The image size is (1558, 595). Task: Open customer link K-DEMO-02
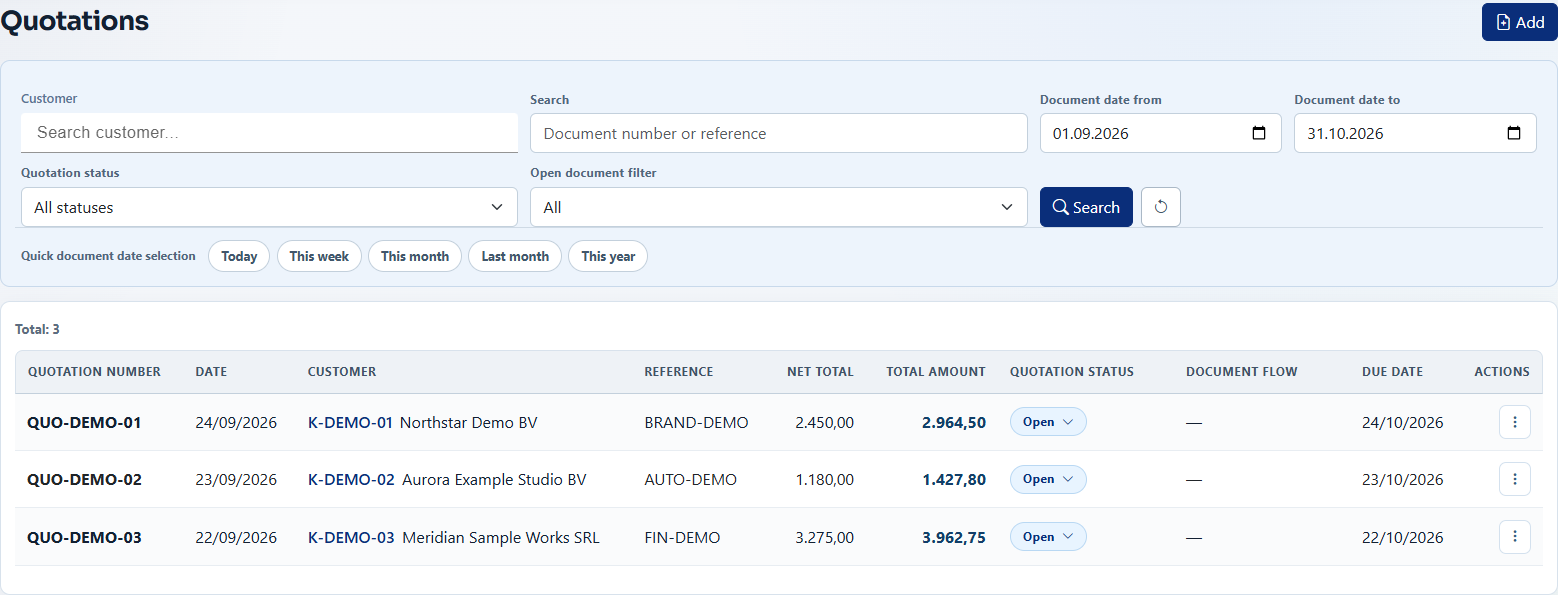pos(351,480)
